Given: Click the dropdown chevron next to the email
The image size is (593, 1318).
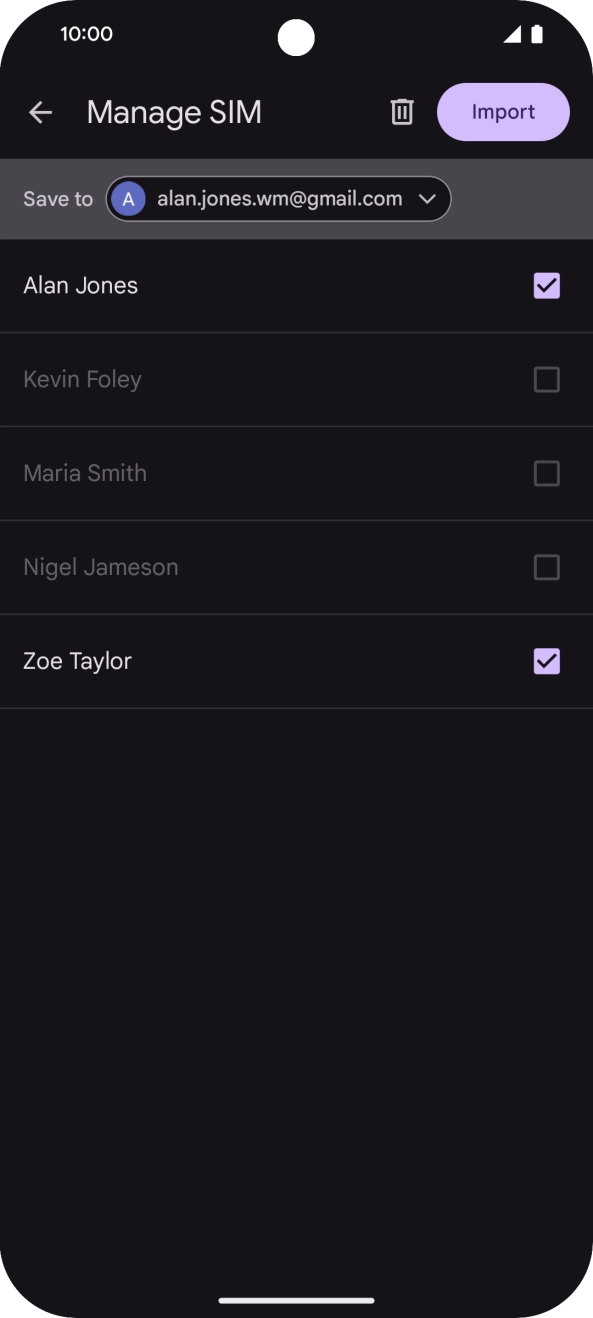Looking at the screenshot, I should tap(427, 199).
